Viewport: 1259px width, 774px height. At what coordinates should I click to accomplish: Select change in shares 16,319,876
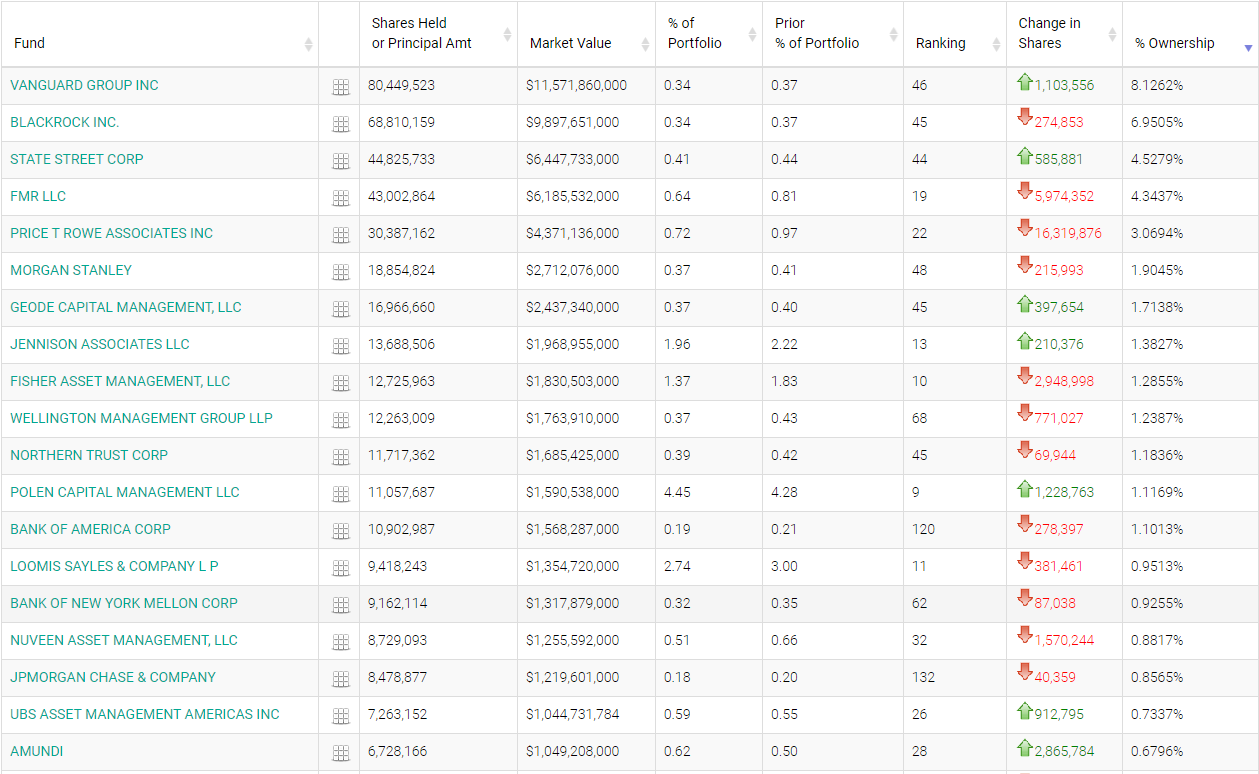(x=1068, y=234)
